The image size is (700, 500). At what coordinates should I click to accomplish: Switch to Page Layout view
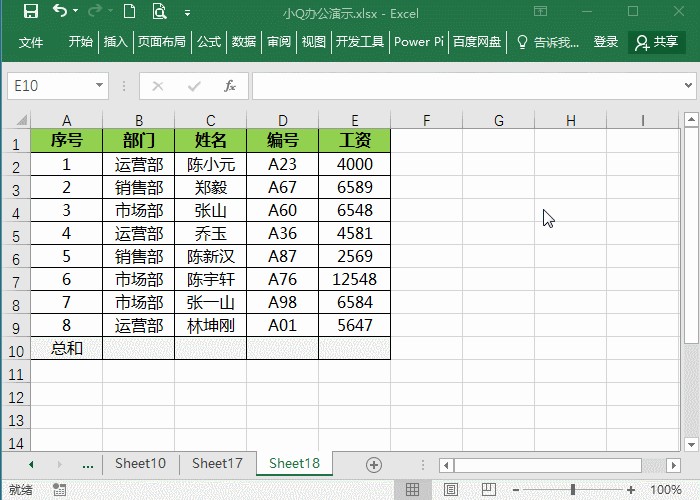(x=449, y=490)
